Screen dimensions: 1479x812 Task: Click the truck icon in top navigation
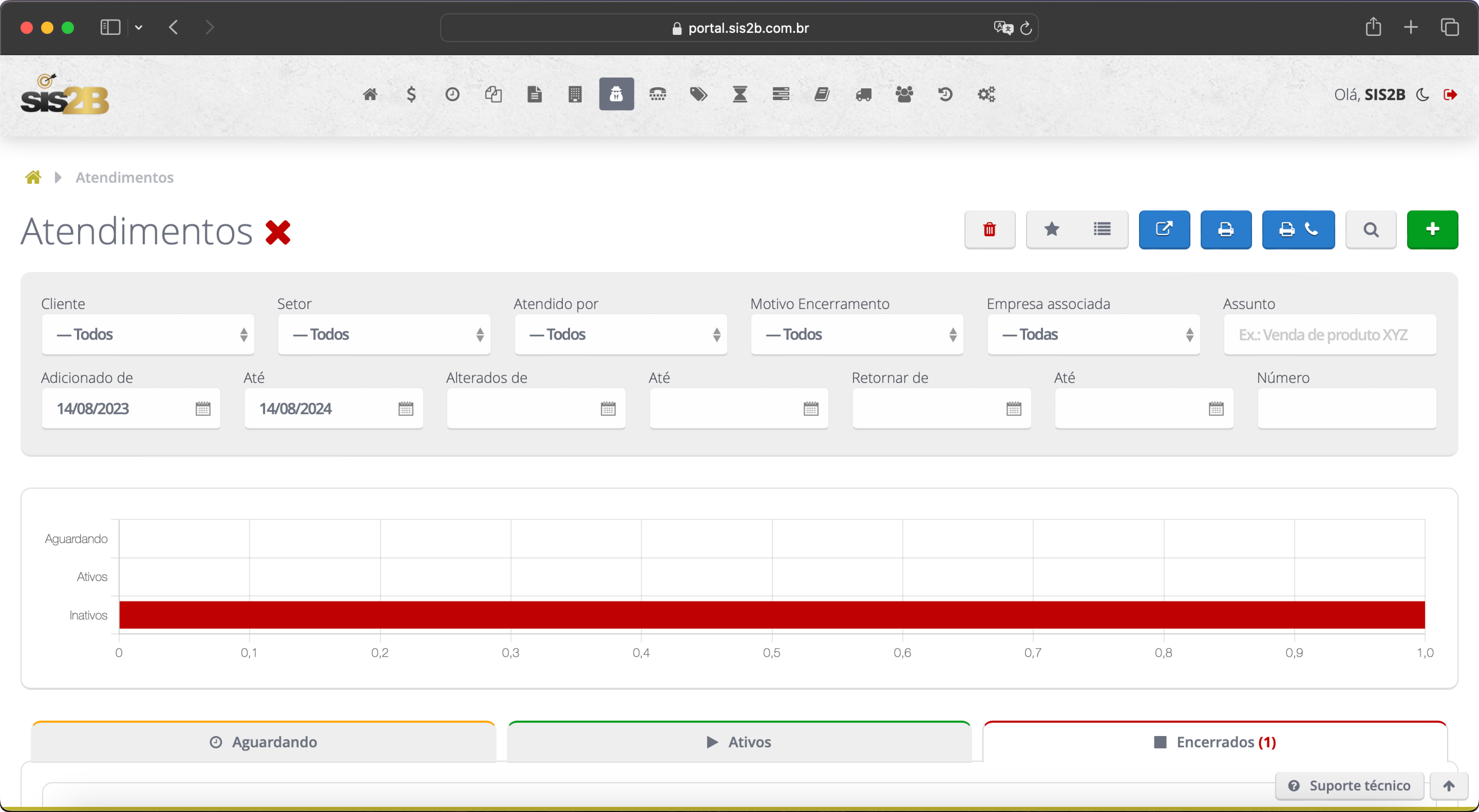(x=863, y=94)
